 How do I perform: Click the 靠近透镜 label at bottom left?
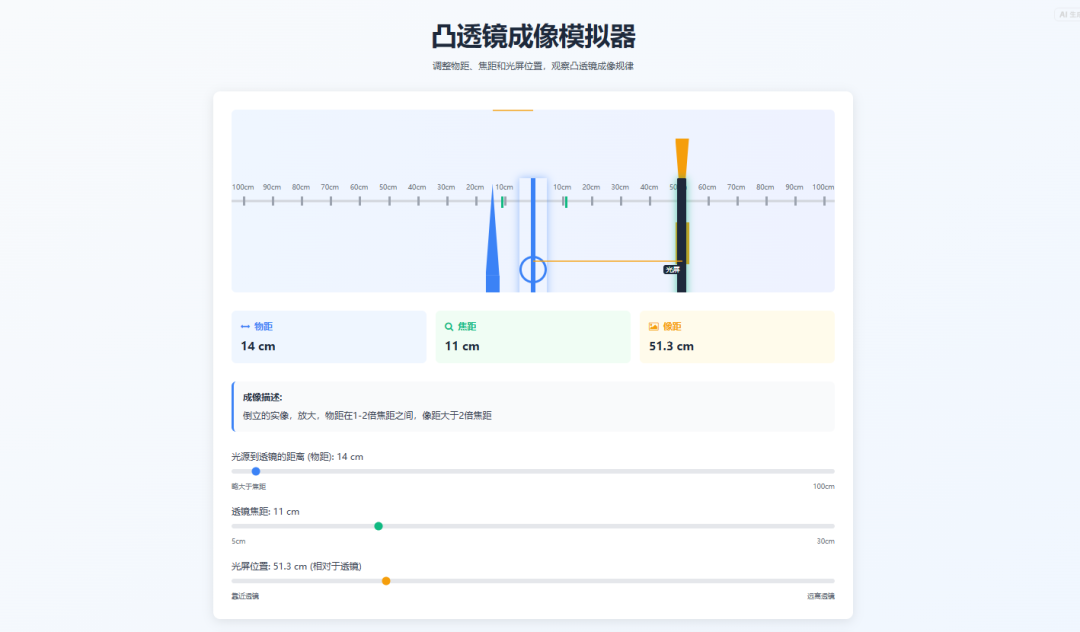pos(243,595)
